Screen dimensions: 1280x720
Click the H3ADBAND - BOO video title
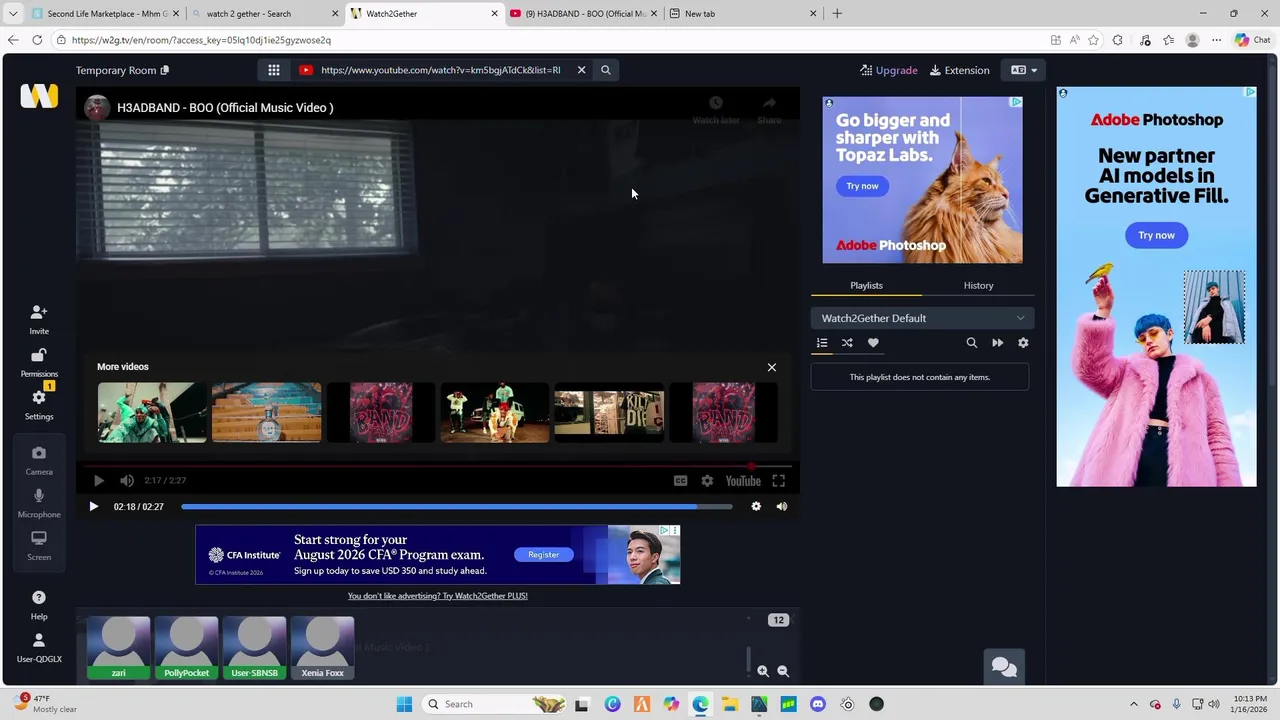225,108
